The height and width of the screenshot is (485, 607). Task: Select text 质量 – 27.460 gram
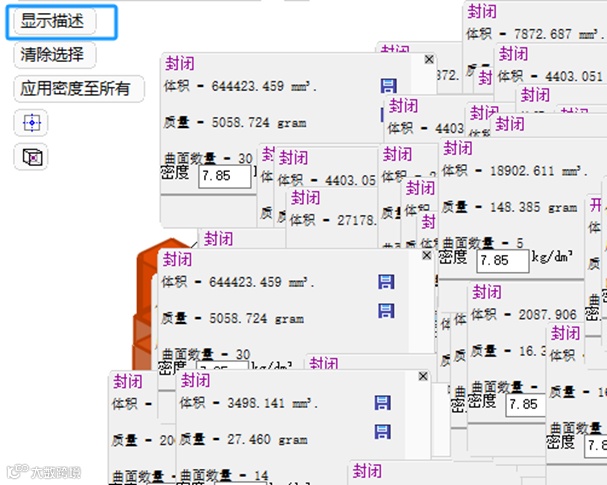[243, 439]
